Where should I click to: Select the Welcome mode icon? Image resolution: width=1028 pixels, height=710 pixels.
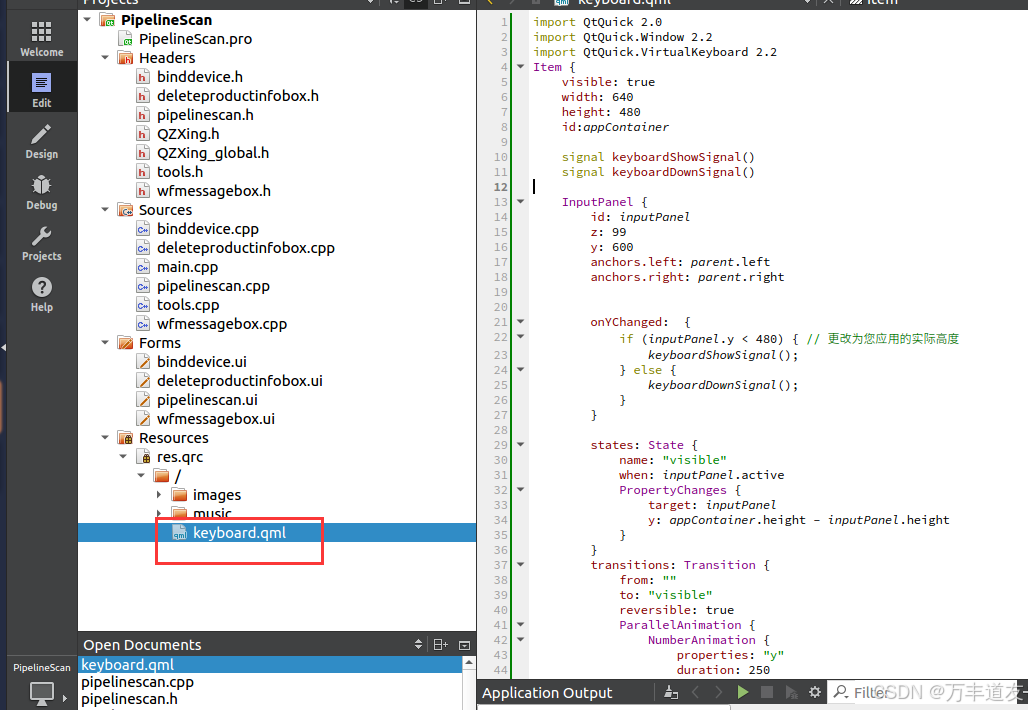(41, 36)
